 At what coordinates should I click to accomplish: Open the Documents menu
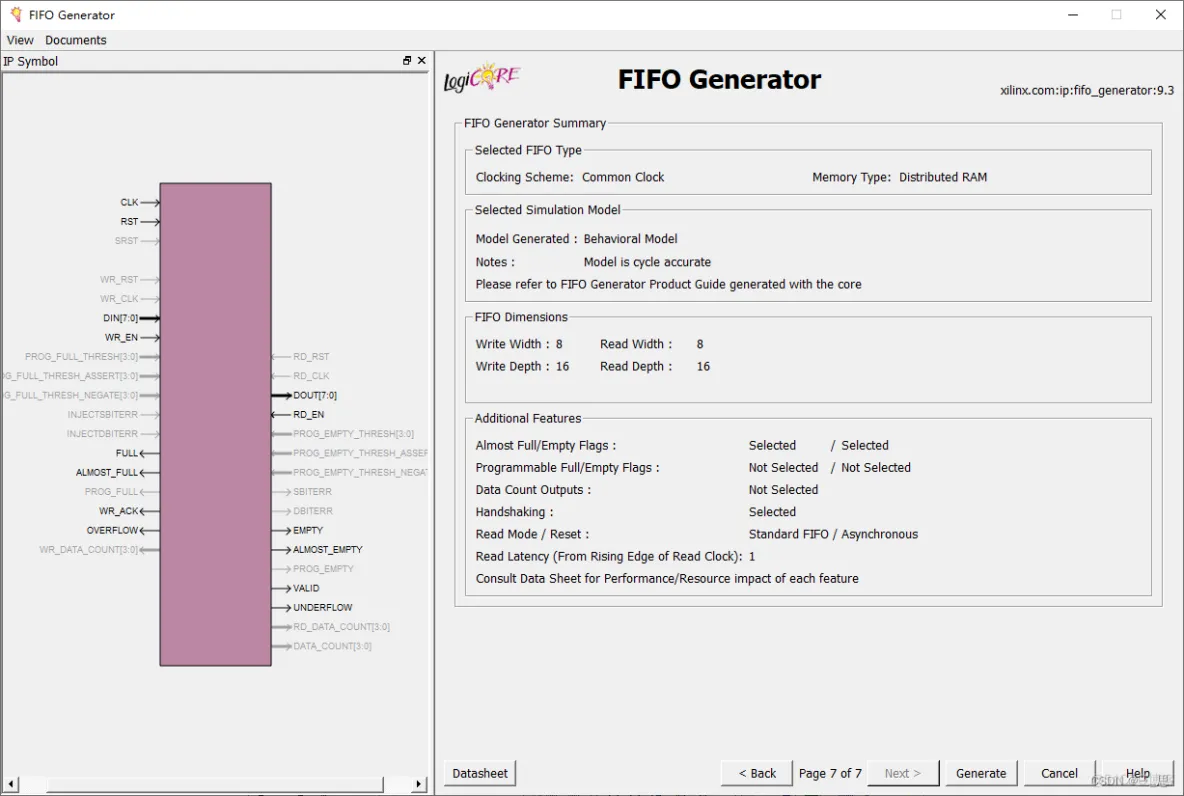tap(76, 40)
